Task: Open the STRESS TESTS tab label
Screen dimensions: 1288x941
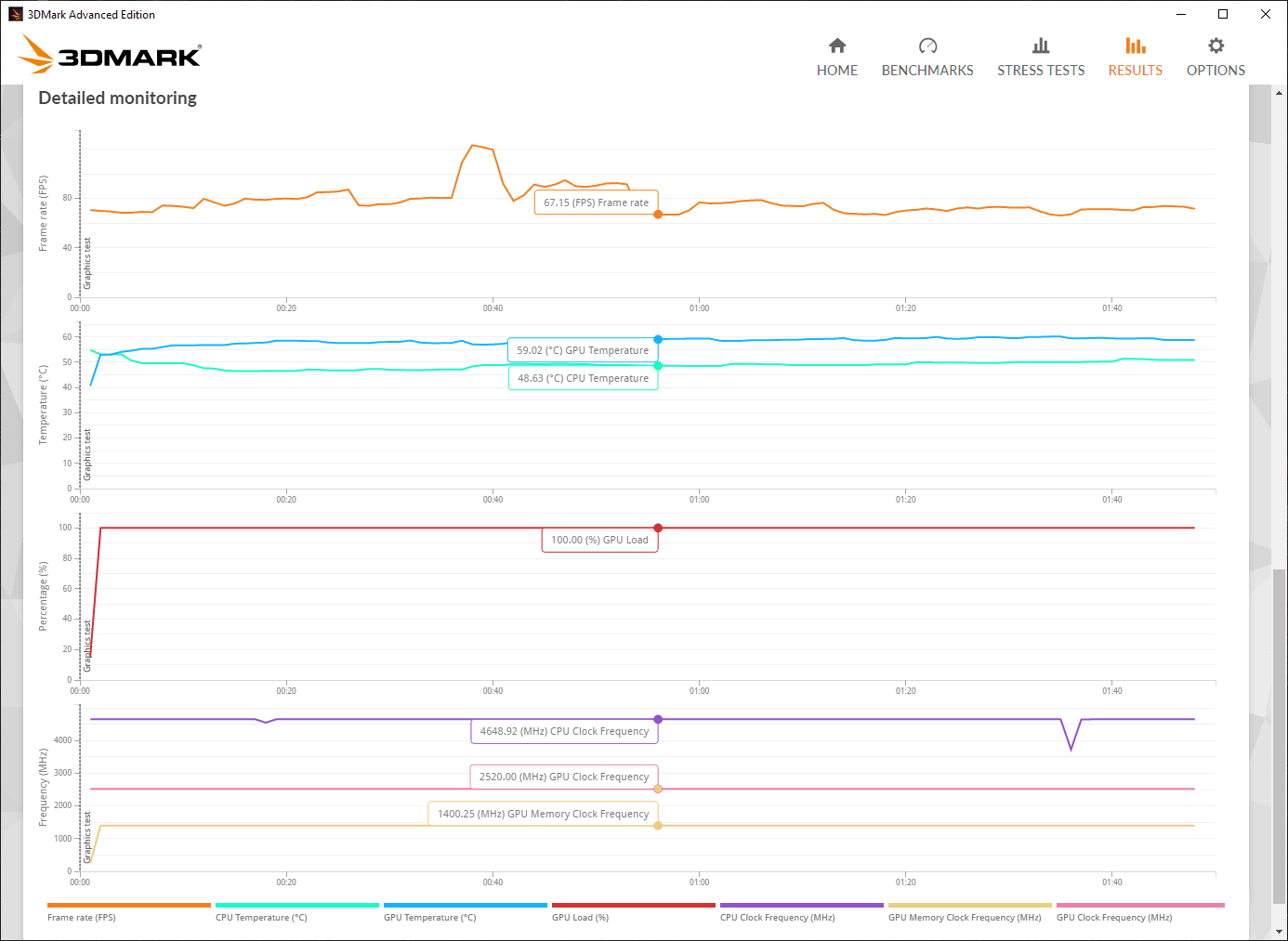Action: [1041, 71]
